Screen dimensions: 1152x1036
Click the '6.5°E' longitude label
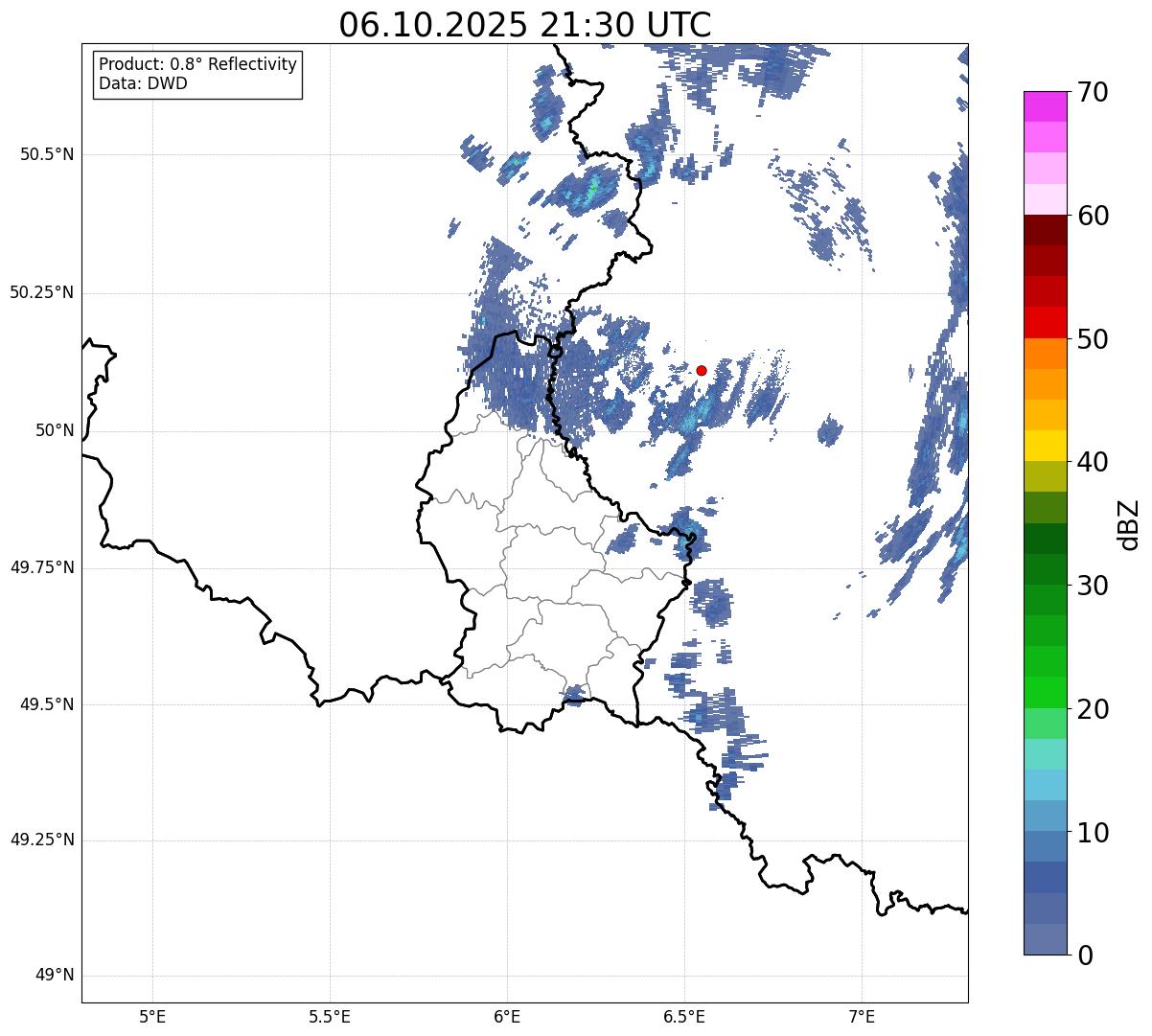coord(684,1016)
